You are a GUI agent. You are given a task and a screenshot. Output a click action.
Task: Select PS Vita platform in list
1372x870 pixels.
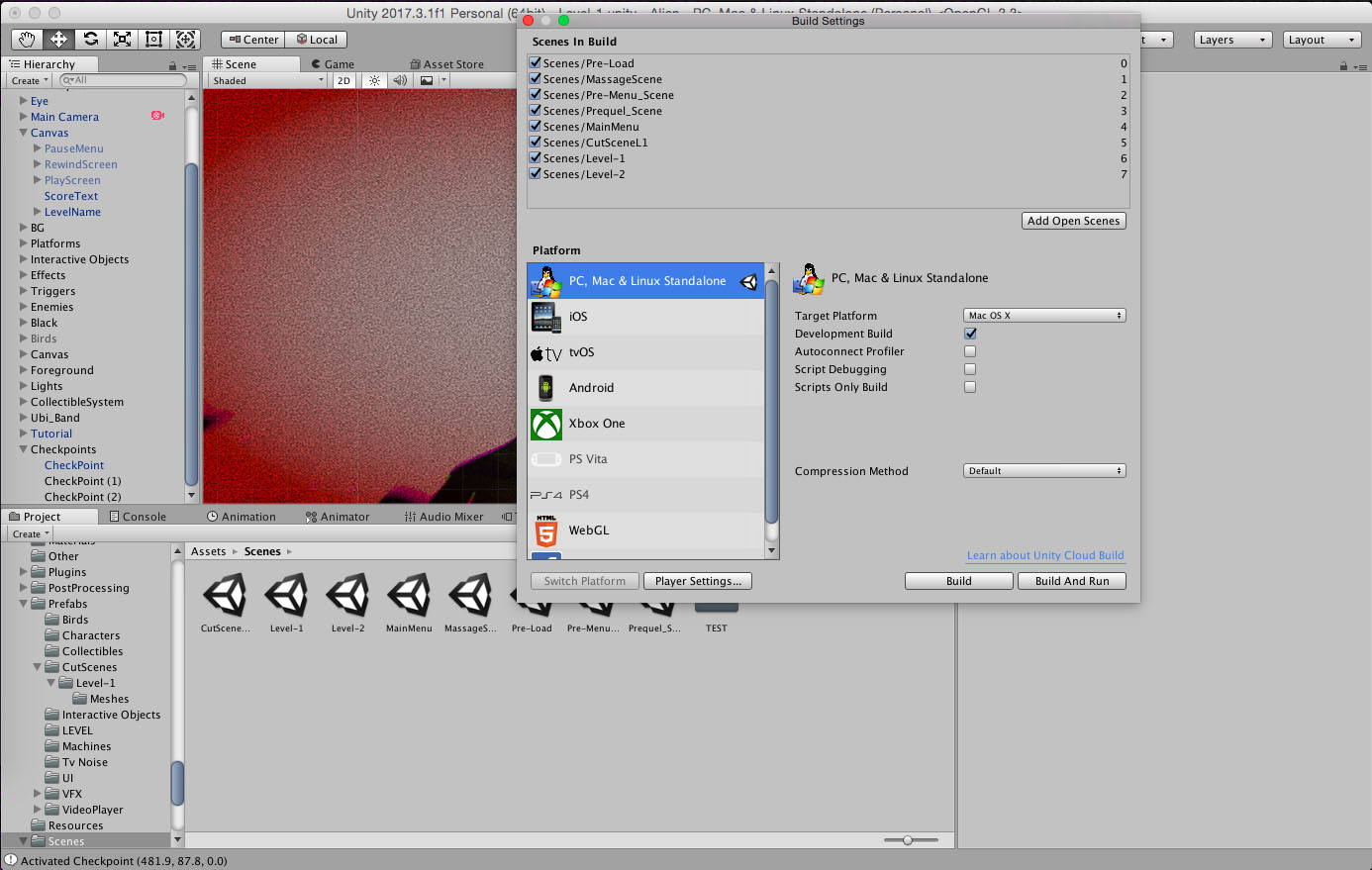coord(645,459)
